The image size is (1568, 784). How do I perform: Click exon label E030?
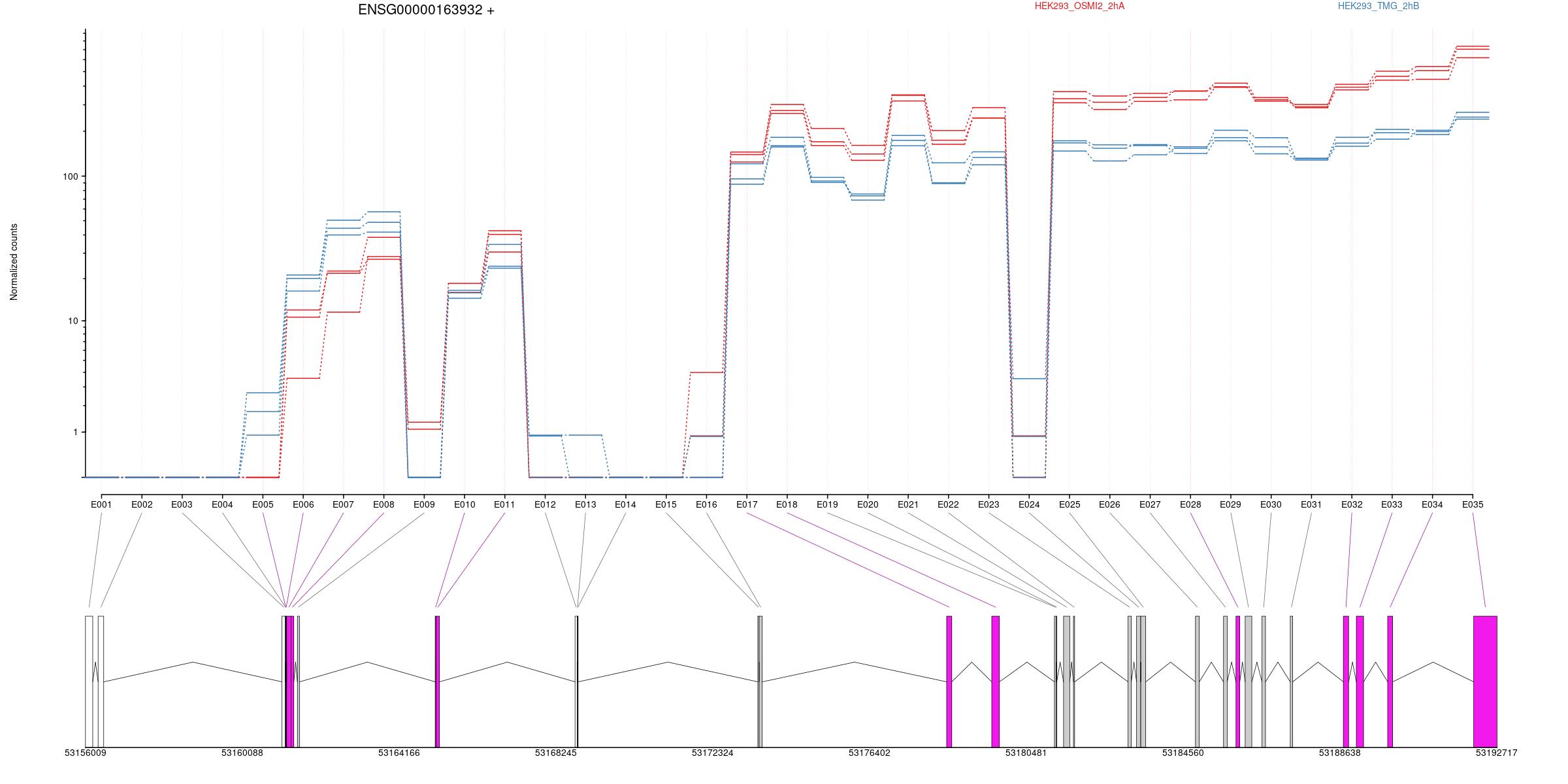1271,504
